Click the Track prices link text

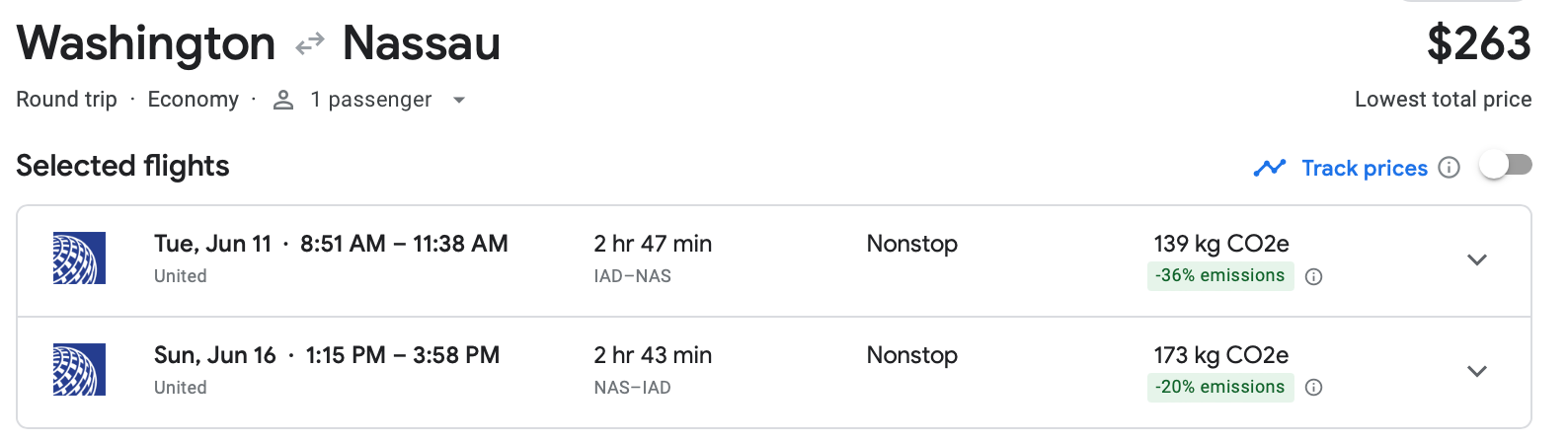1364,168
